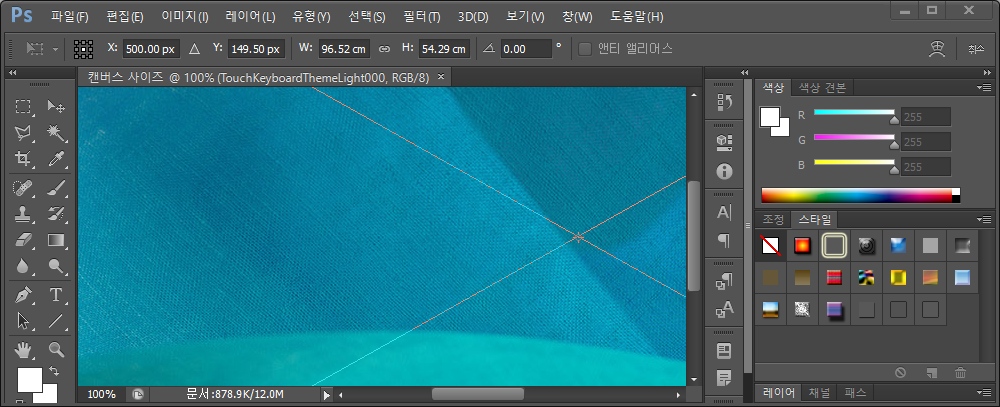This screenshot has width=1000, height=407.
Task: Select the Line tool
Action: pos(56,321)
